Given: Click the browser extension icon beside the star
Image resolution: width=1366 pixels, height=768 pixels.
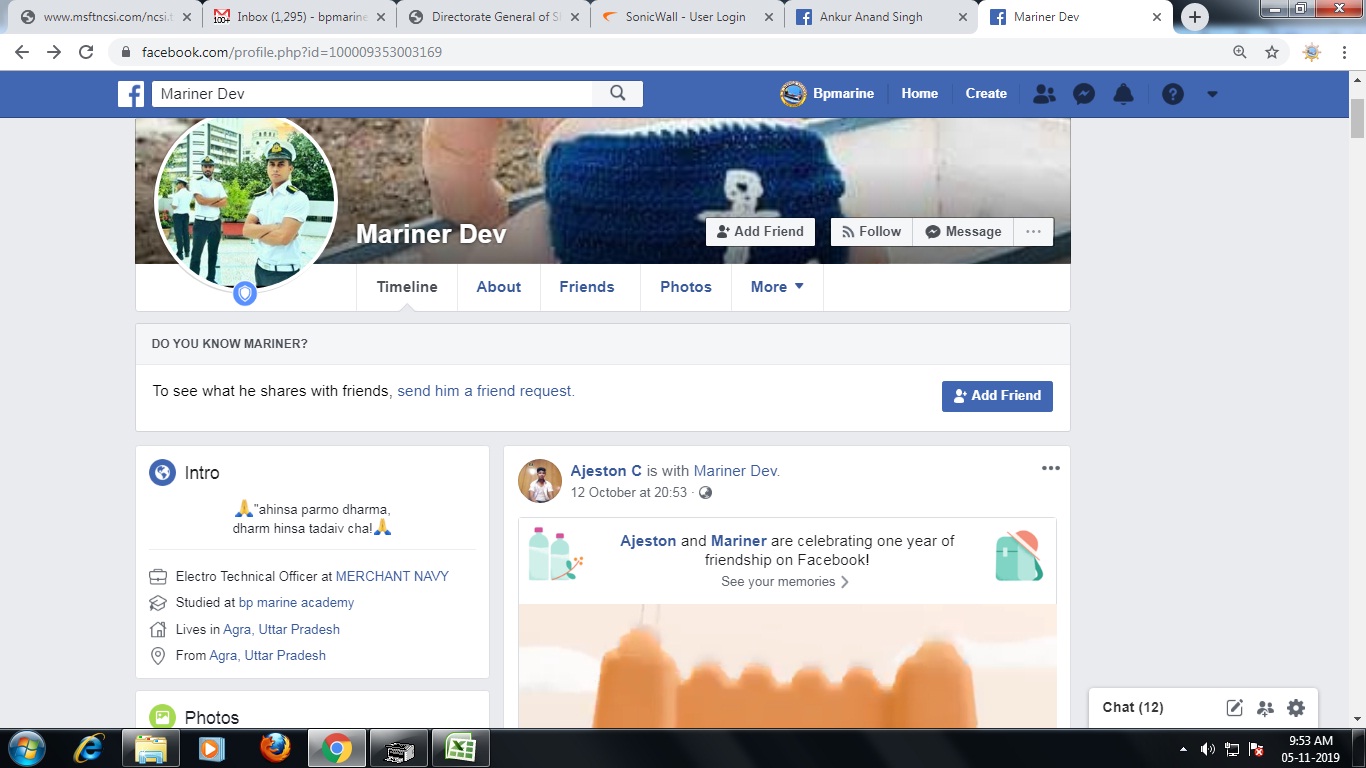Looking at the screenshot, I should pyautogui.click(x=1312, y=52).
